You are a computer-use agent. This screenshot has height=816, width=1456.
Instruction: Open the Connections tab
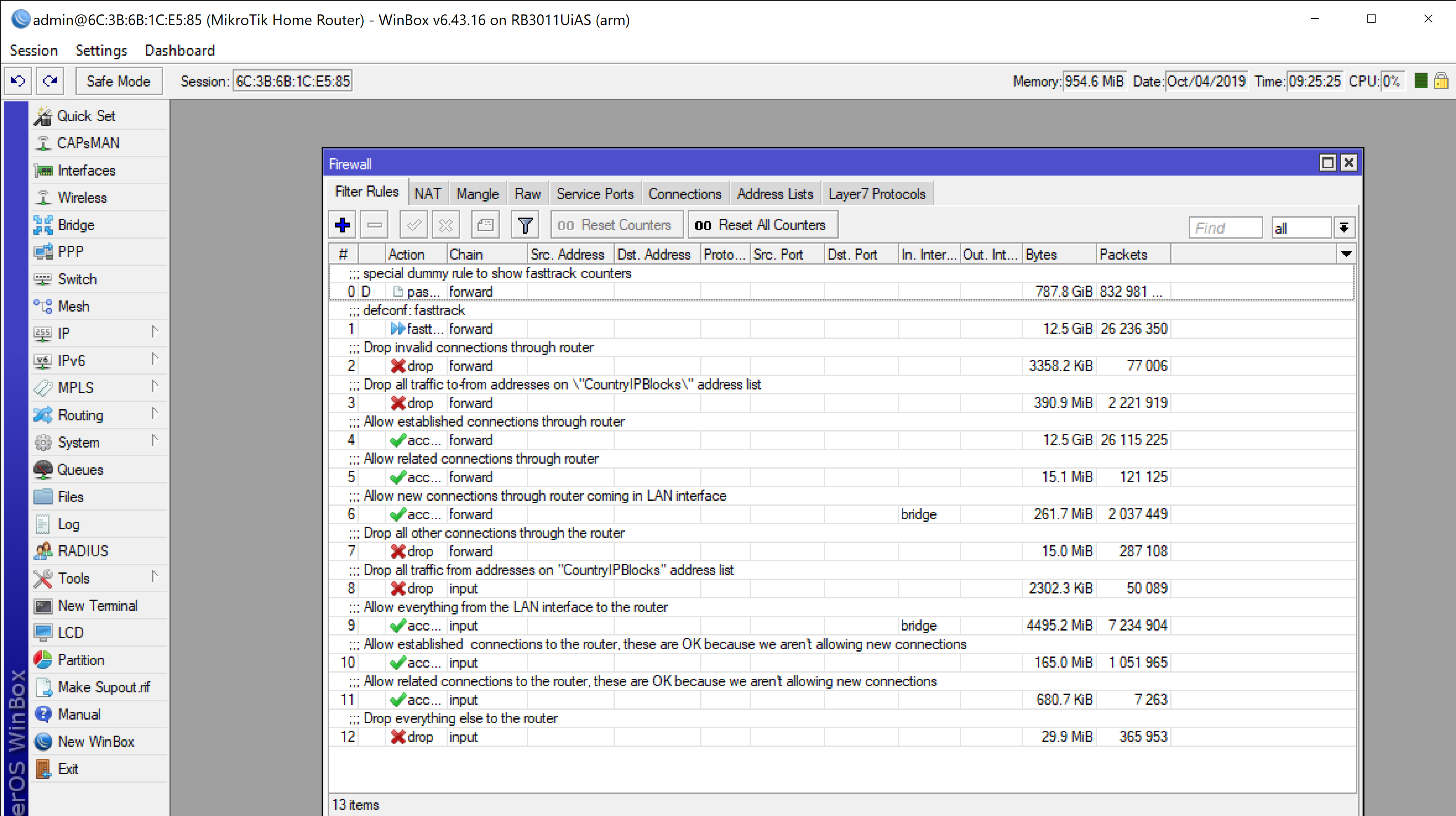685,194
